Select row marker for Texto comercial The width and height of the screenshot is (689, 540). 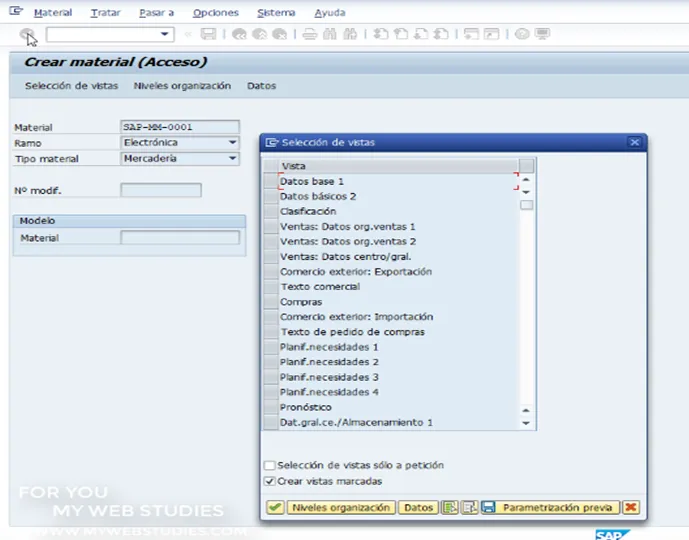tap(271, 286)
